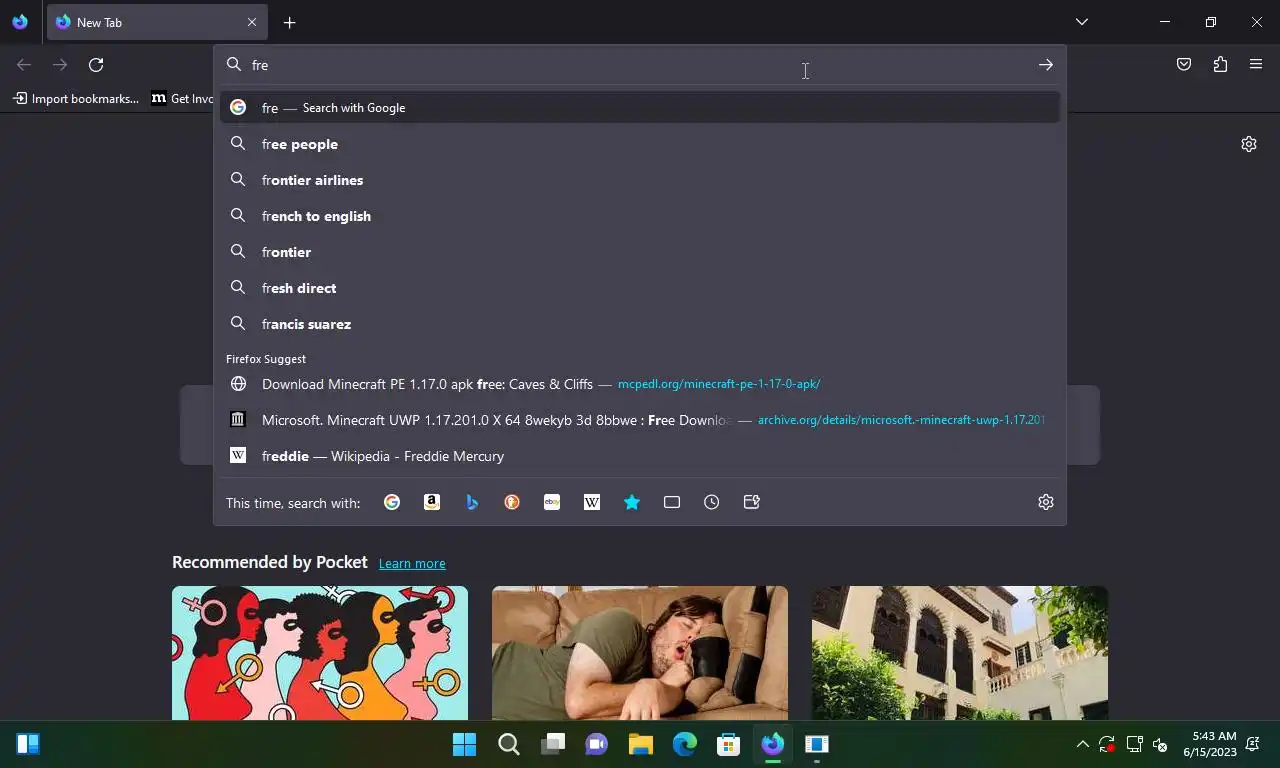The height and width of the screenshot is (768, 1280).
Task: Choose 'fre — Search with Google' row
Action: [640, 107]
